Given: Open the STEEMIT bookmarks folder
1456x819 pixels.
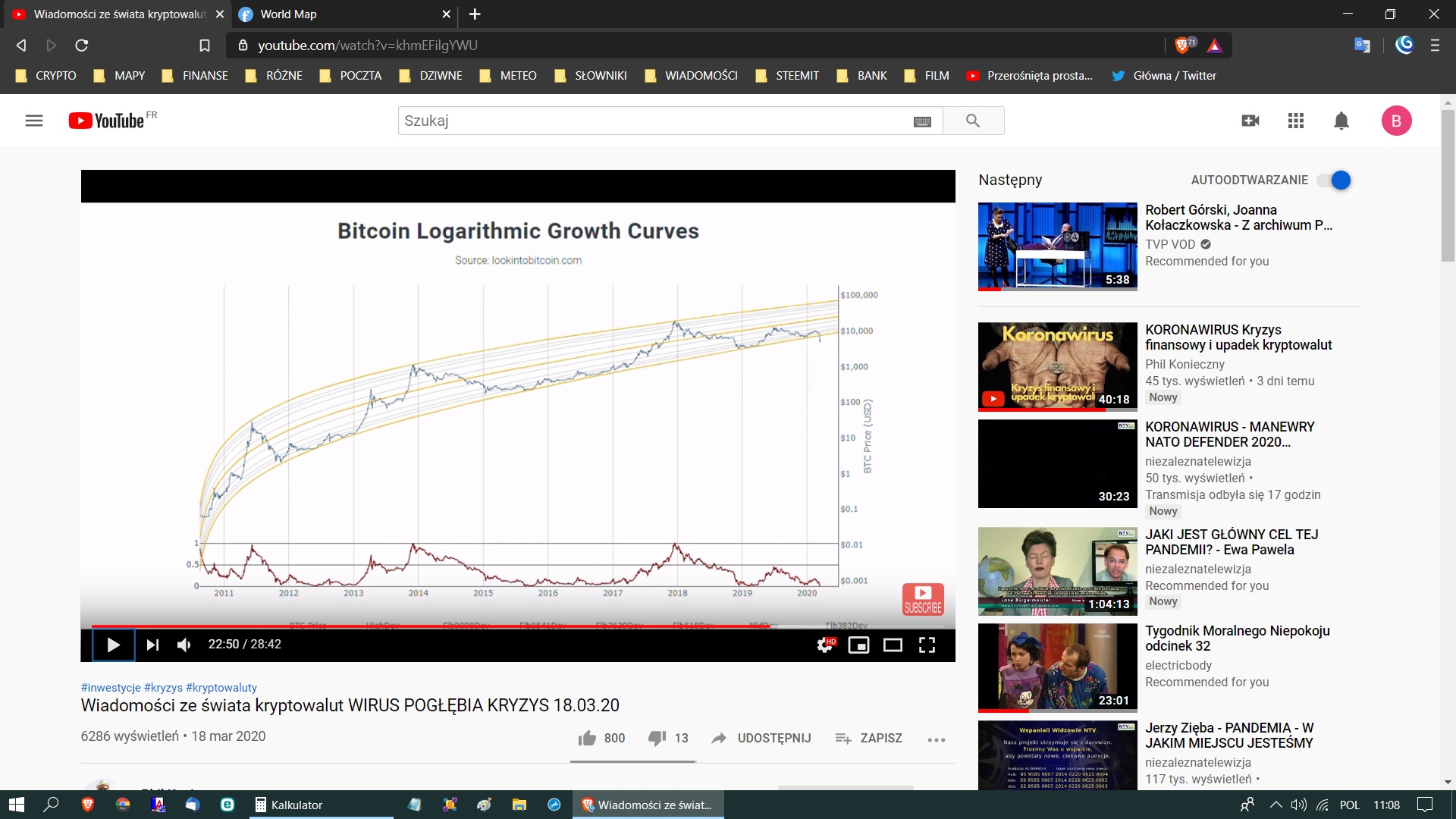Looking at the screenshot, I should click(788, 76).
